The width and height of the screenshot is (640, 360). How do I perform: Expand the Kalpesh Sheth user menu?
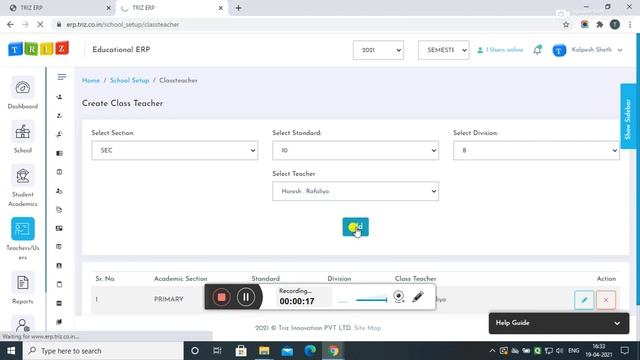(x=597, y=50)
